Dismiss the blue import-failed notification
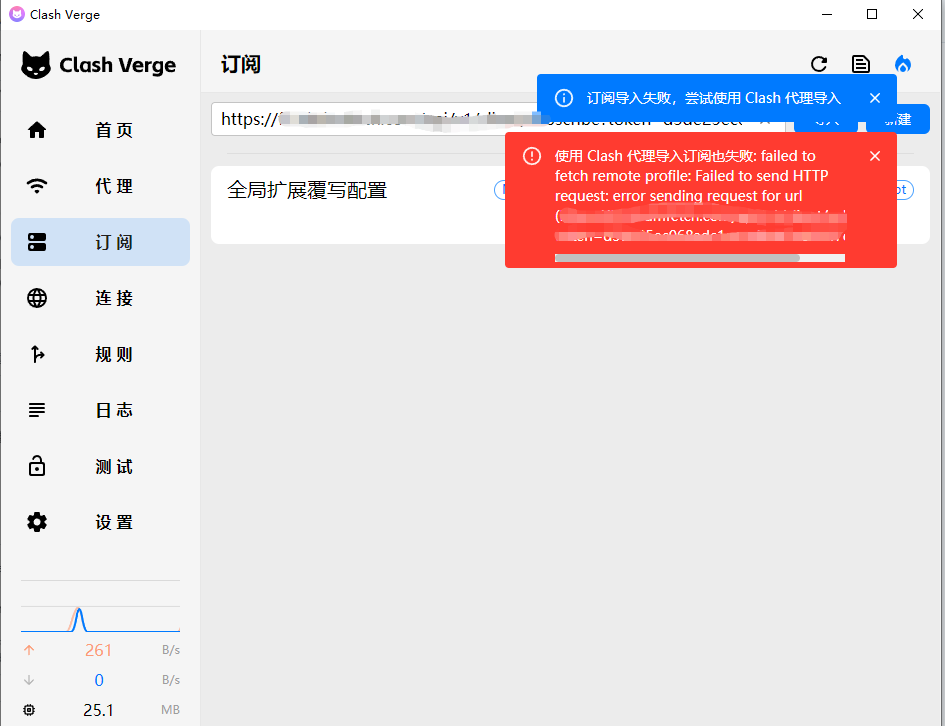Image resolution: width=945 pixels, height=726 pixels. [x=875, y=98]
